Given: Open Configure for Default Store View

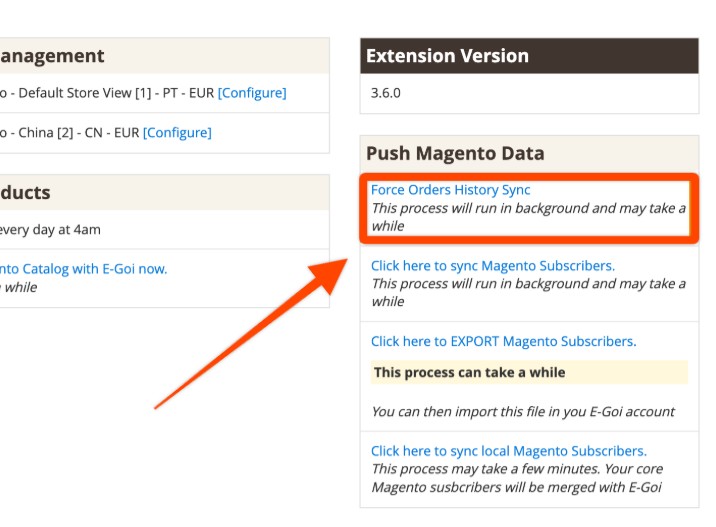Looking at the screenshot, I should 252,93.
